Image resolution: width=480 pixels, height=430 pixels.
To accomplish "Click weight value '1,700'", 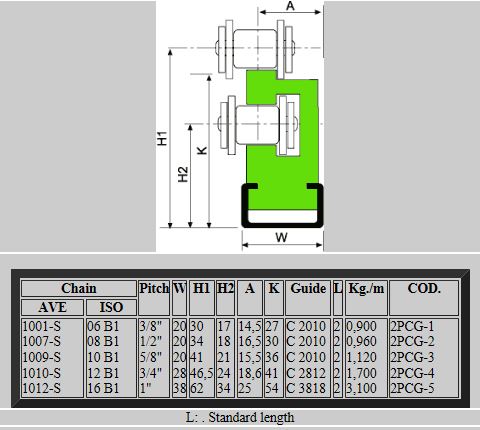I will pos(362,373).
